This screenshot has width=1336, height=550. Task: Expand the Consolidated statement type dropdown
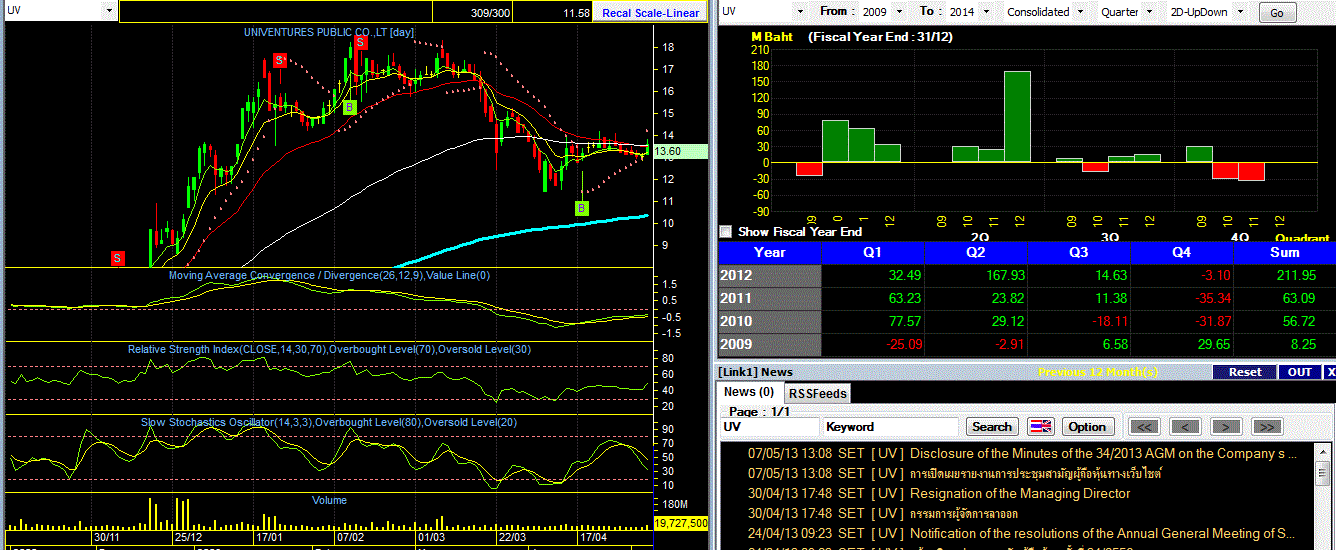coord(1080,12)
